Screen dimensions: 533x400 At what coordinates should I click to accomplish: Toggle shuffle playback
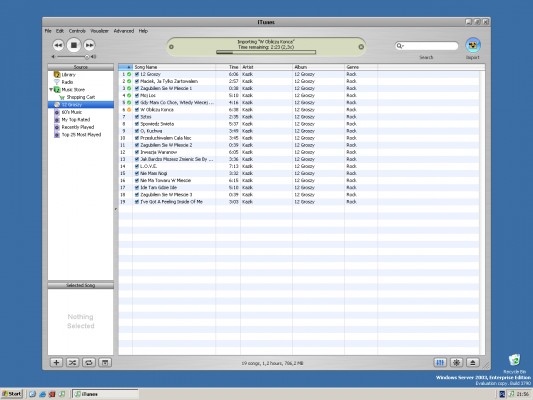pyautogui.click(x=72, y=363)
